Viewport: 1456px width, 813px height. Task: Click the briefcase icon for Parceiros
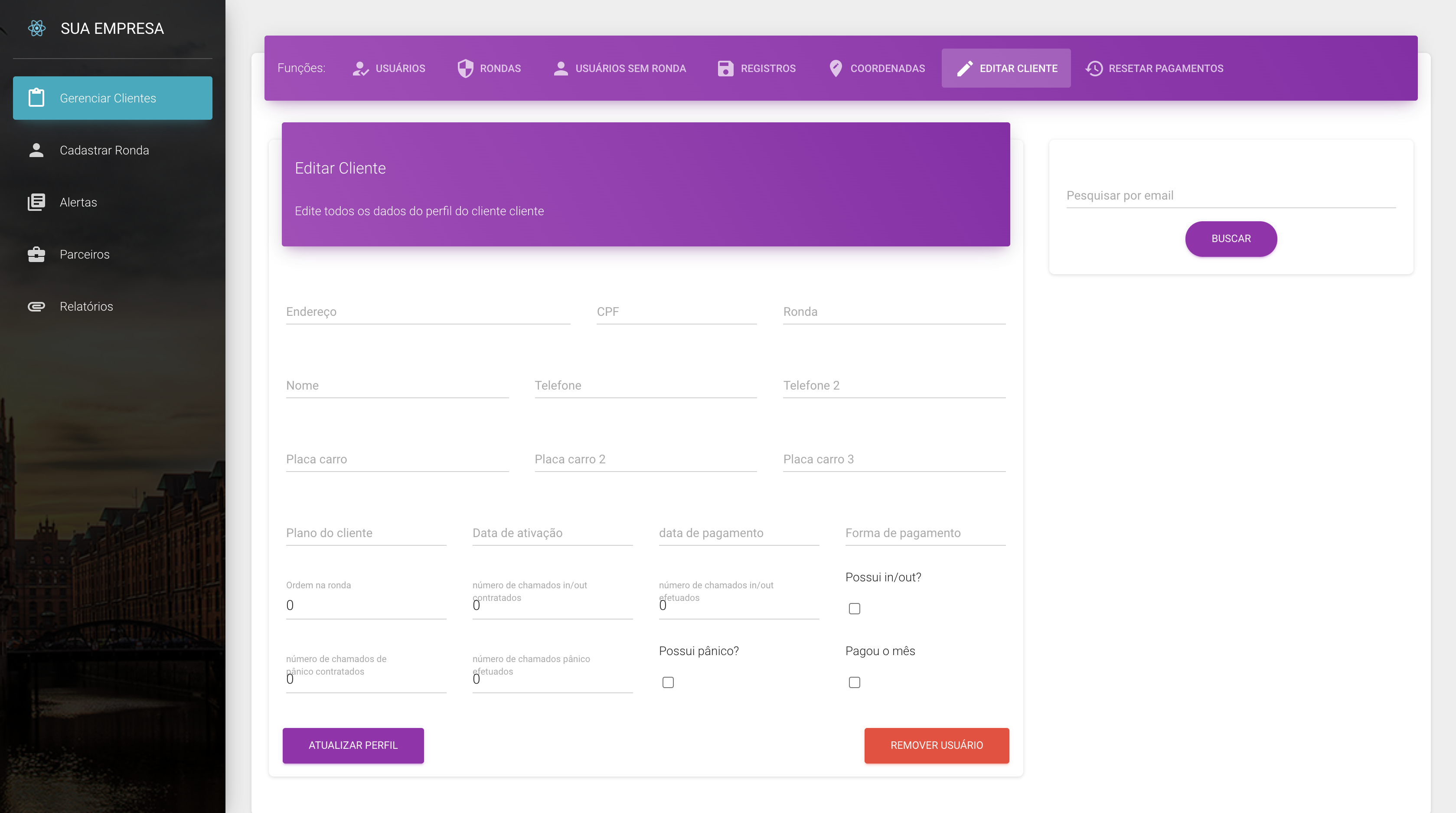pos(36,254)
